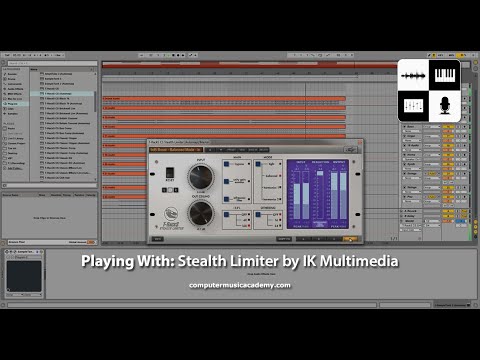Image resolution: width=480 pixels, height=360 pixels.
Task: Cycle the Dithering selector button
Action: pos(258,214)
